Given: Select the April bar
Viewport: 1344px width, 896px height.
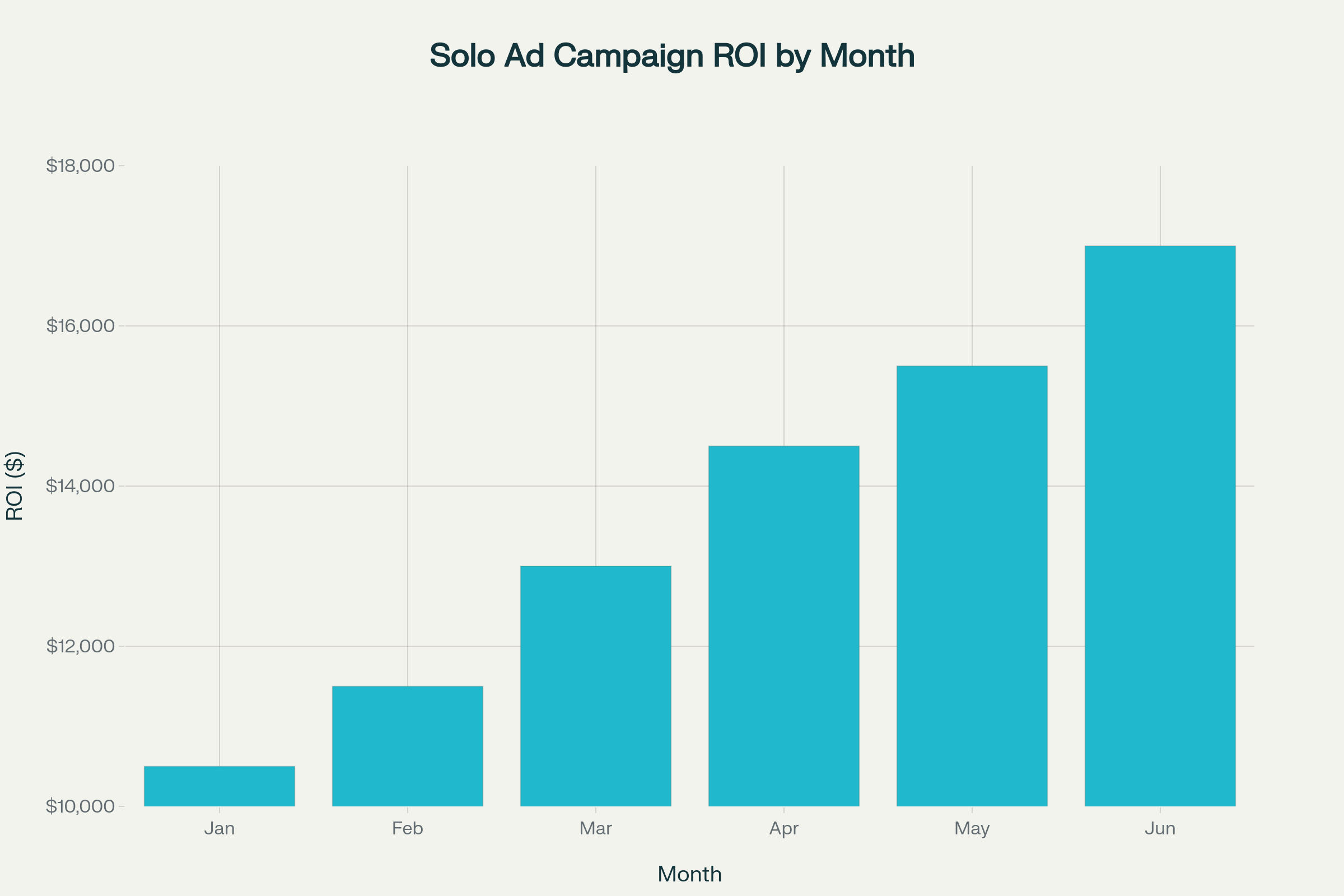Looking at the screenshot, I should [x=783, y=626].
